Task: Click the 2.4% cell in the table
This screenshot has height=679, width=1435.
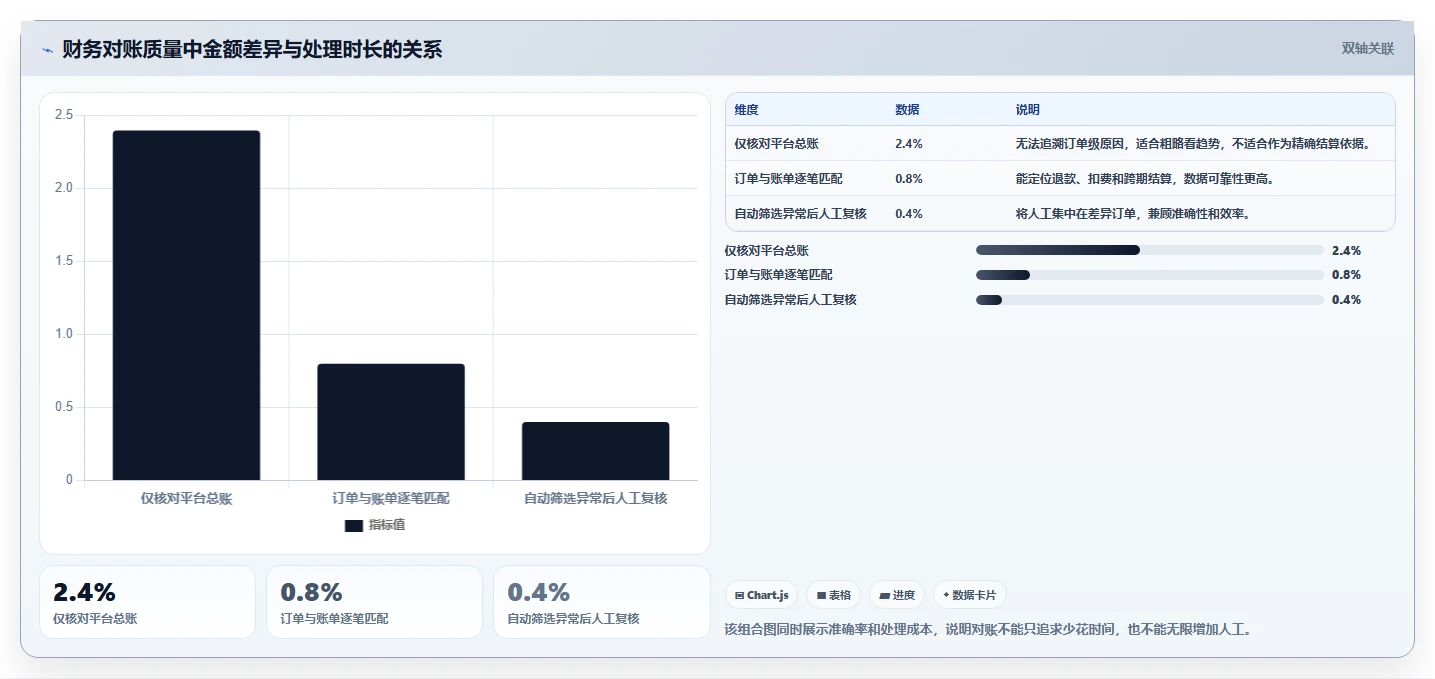Action: tap(909, 144)
